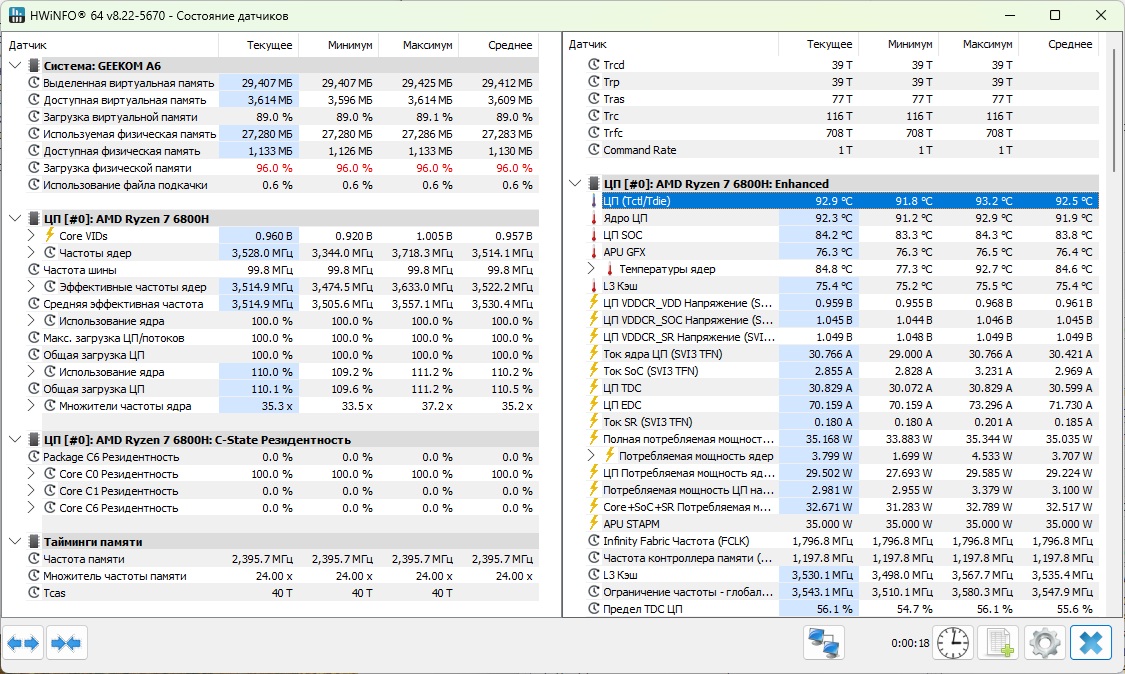
Task: Click the log file with plus icon
Action: point(997,643)
